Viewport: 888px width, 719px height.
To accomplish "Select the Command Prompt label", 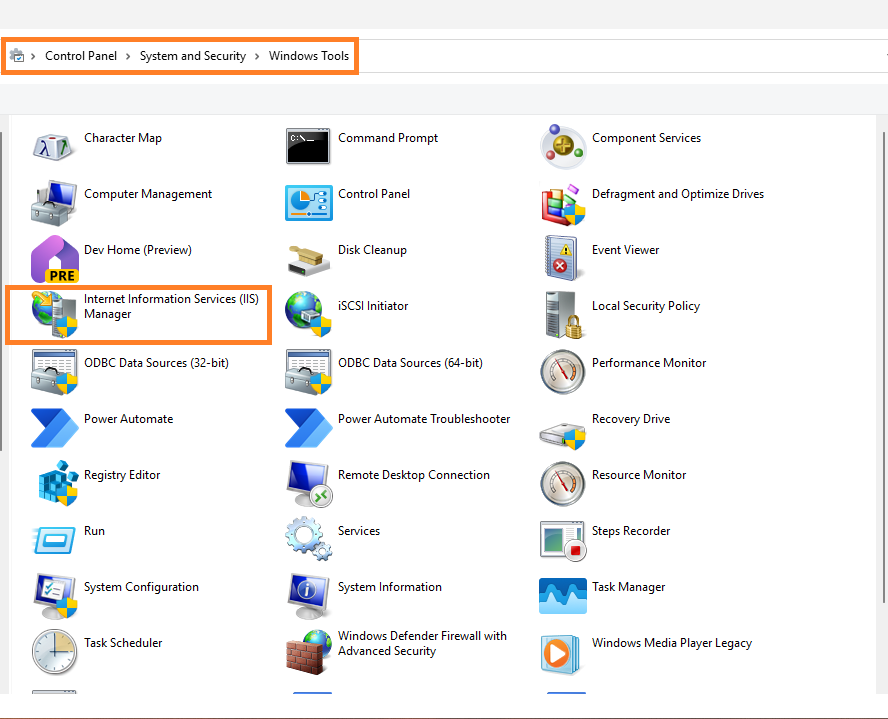I will pos(387,138).
